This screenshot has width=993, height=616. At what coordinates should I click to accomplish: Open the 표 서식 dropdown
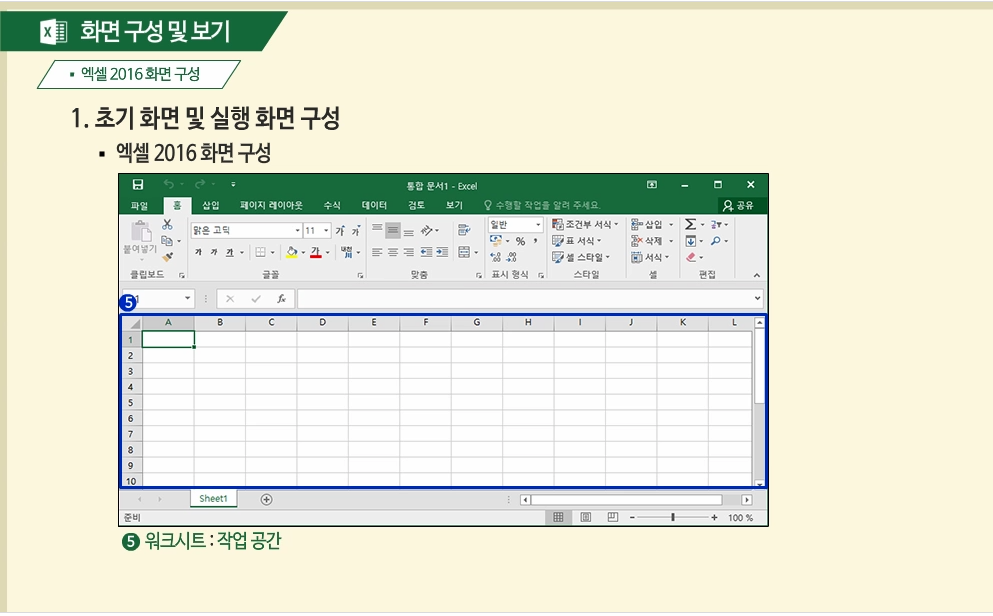[x=577, y=241]
